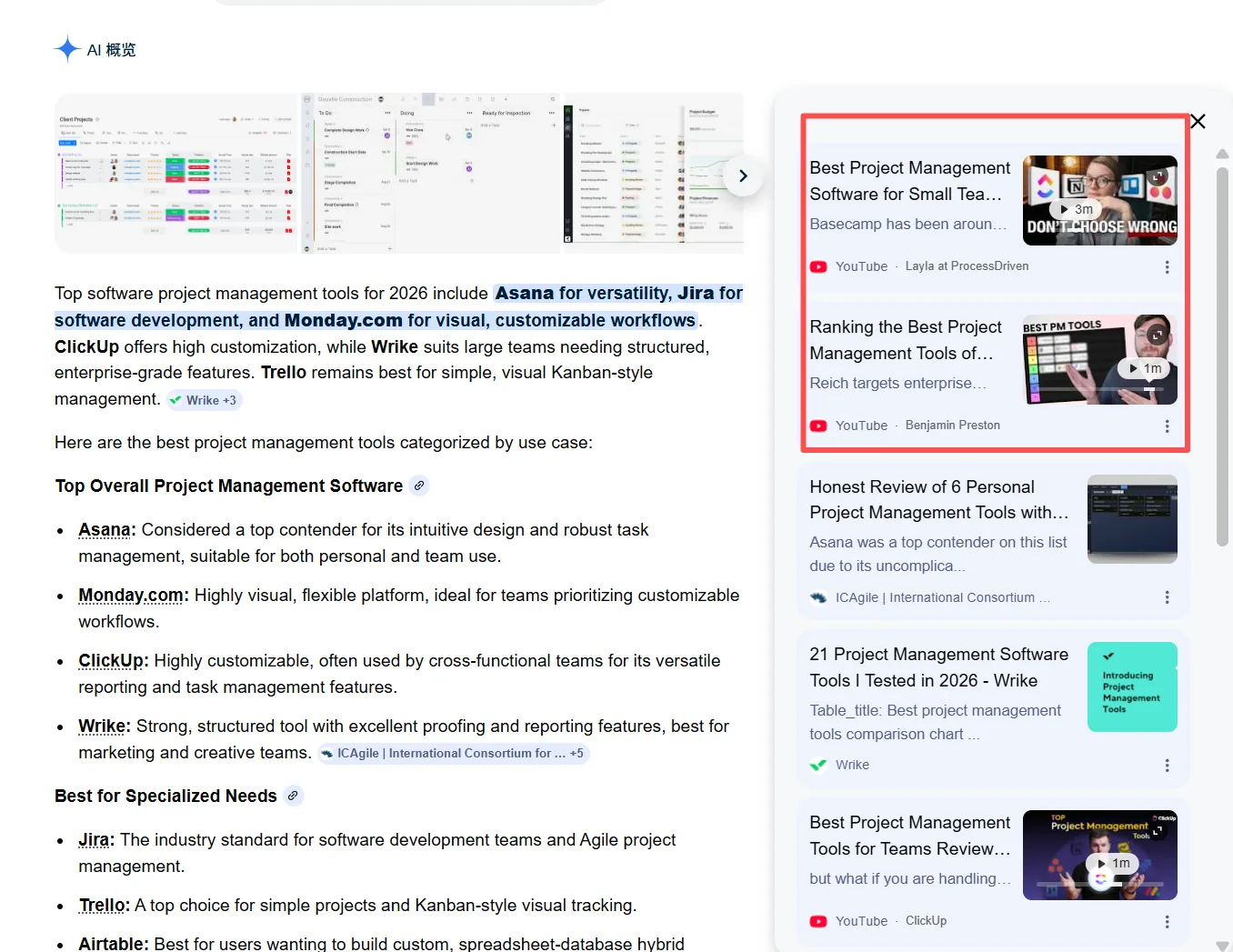Click the side panel scrollbar down arrow
Screen dimensions: 1233x952
point(1222,946)
